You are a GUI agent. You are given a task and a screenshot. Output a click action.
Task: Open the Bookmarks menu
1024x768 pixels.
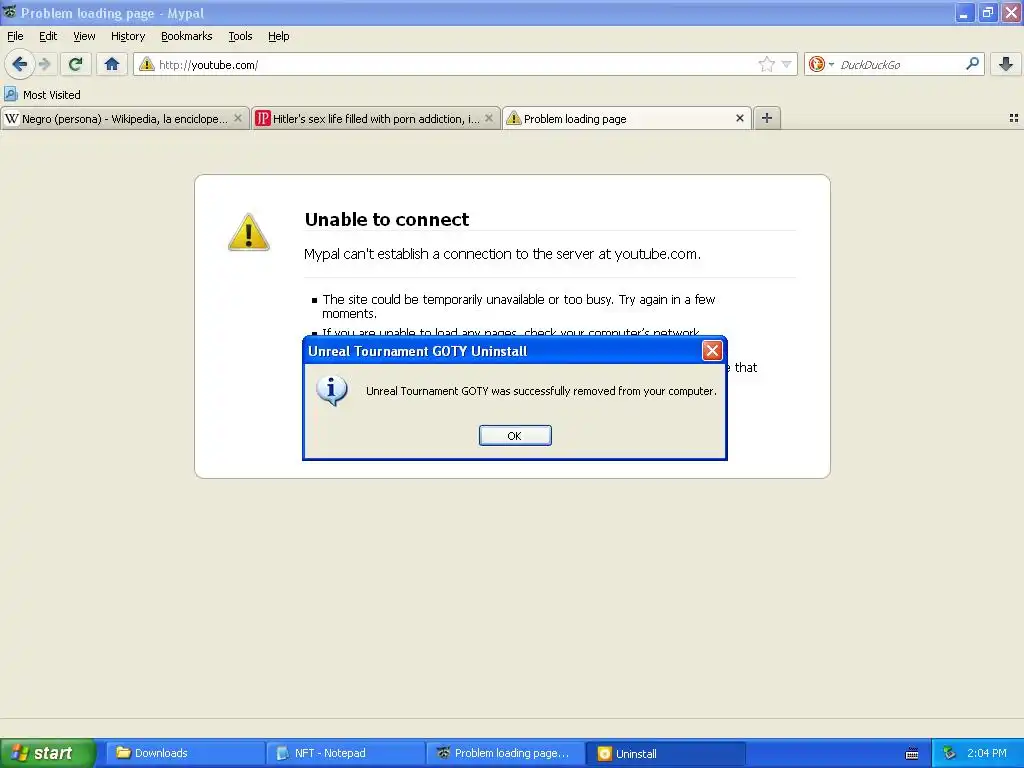tap(186, 36)
